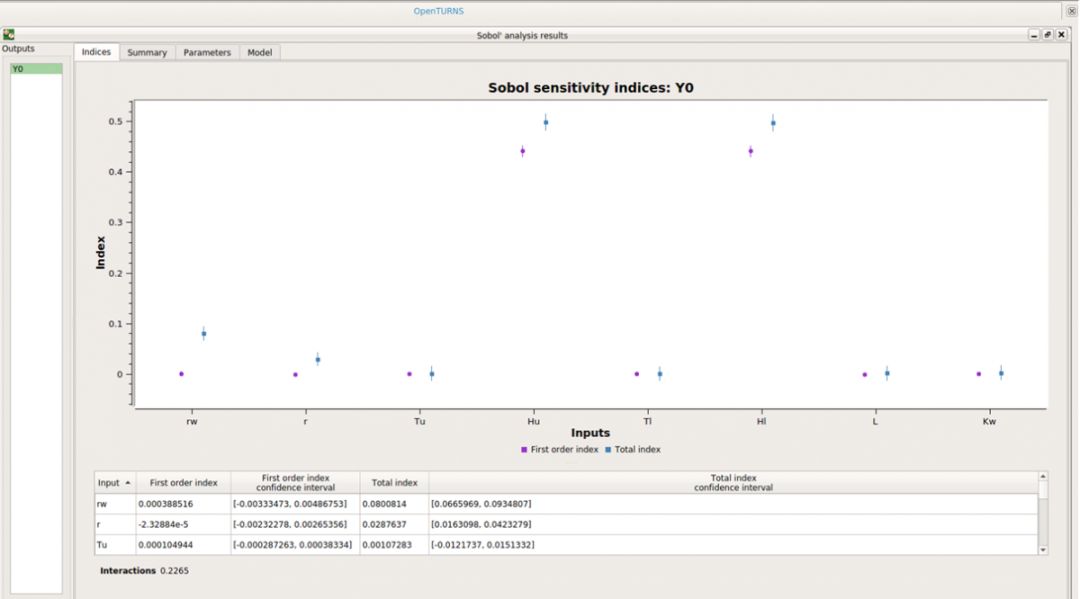
Task: Click the table scrollbar up arrow
Action: (1043, 476)
